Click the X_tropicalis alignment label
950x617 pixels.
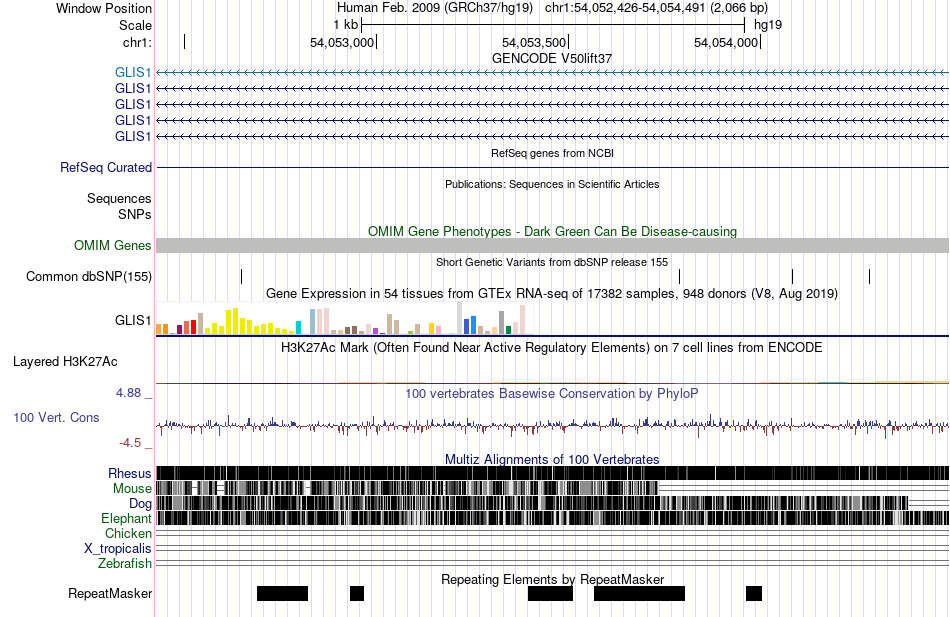(118, 549)
